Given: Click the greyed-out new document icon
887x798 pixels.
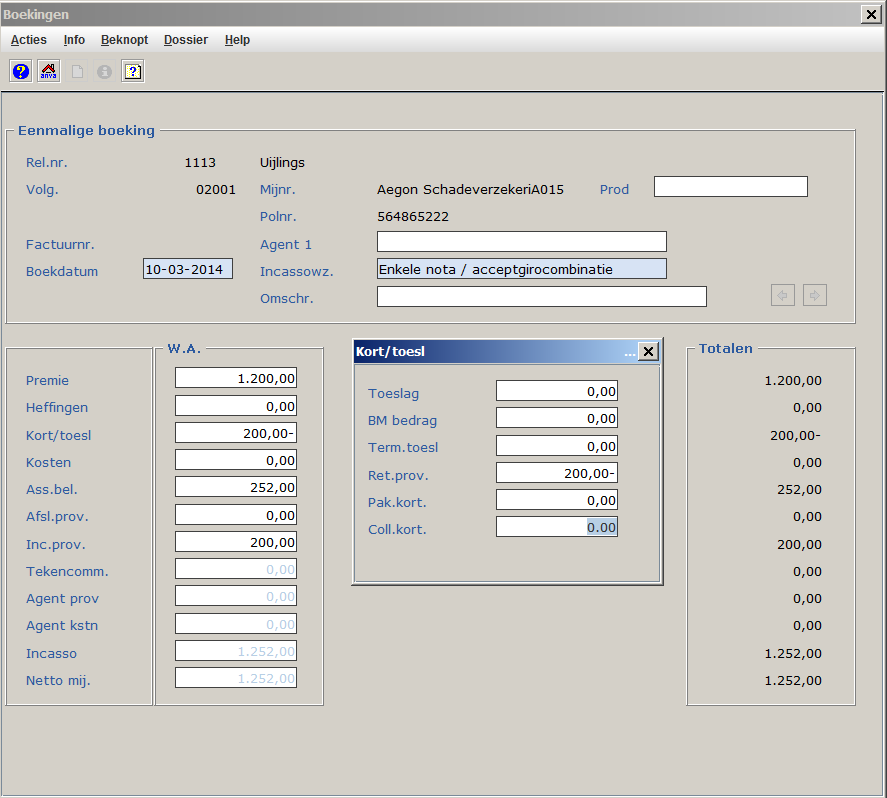Looking at the screenshot, I should click(x=77, y=71).
